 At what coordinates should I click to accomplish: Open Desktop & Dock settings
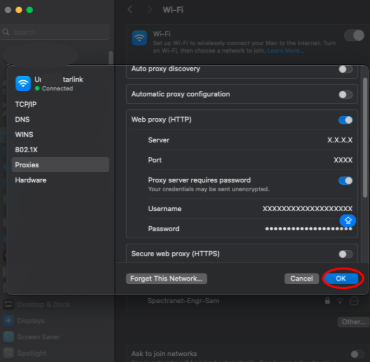click(43, 305)
